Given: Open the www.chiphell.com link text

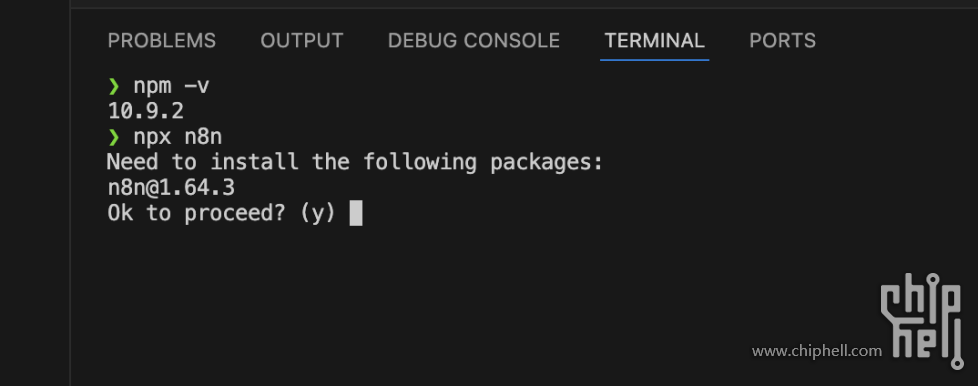Looking at the screenshot, I should [x=816, y=351].
